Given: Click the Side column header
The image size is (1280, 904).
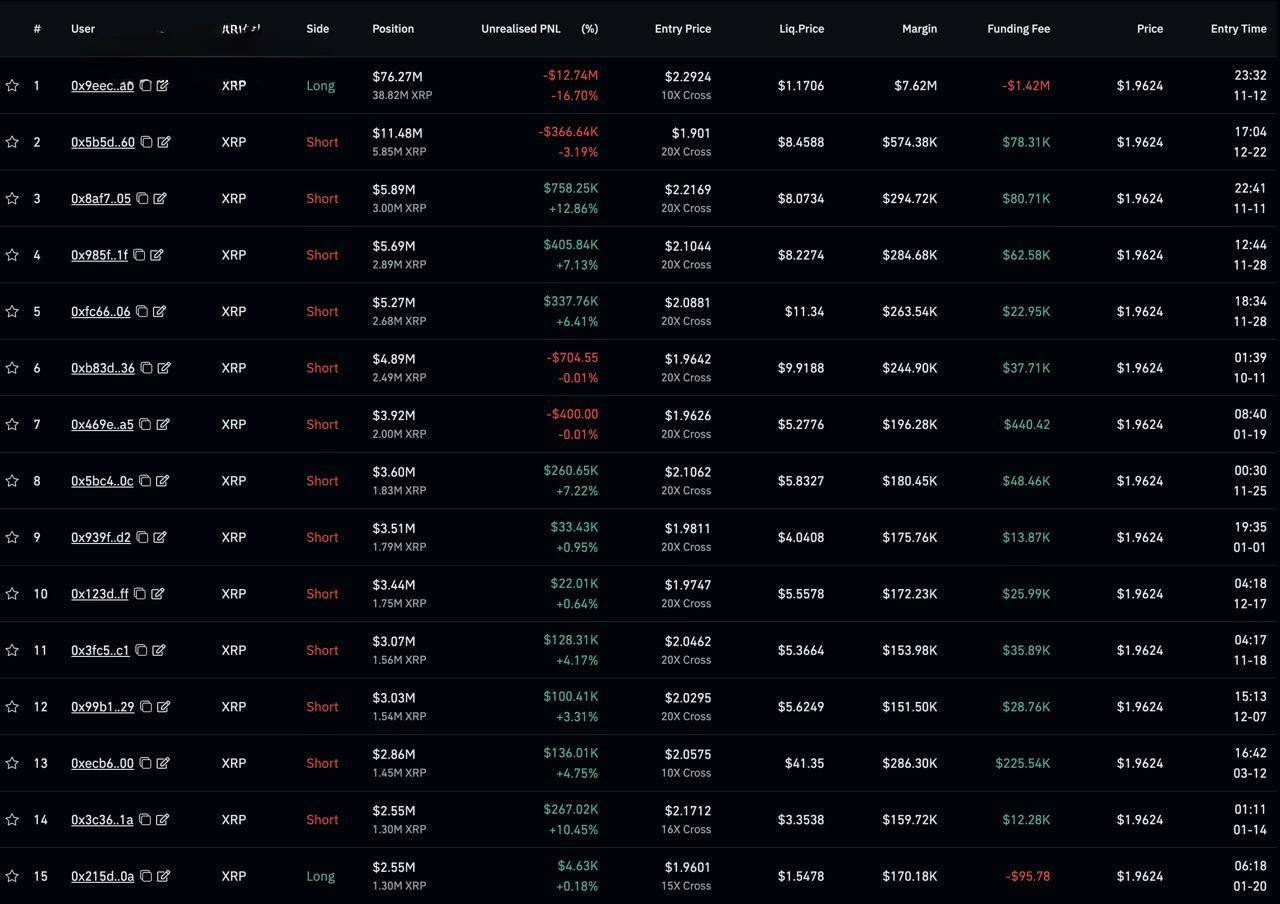Looking at the screenshot, I should point(317,29).
